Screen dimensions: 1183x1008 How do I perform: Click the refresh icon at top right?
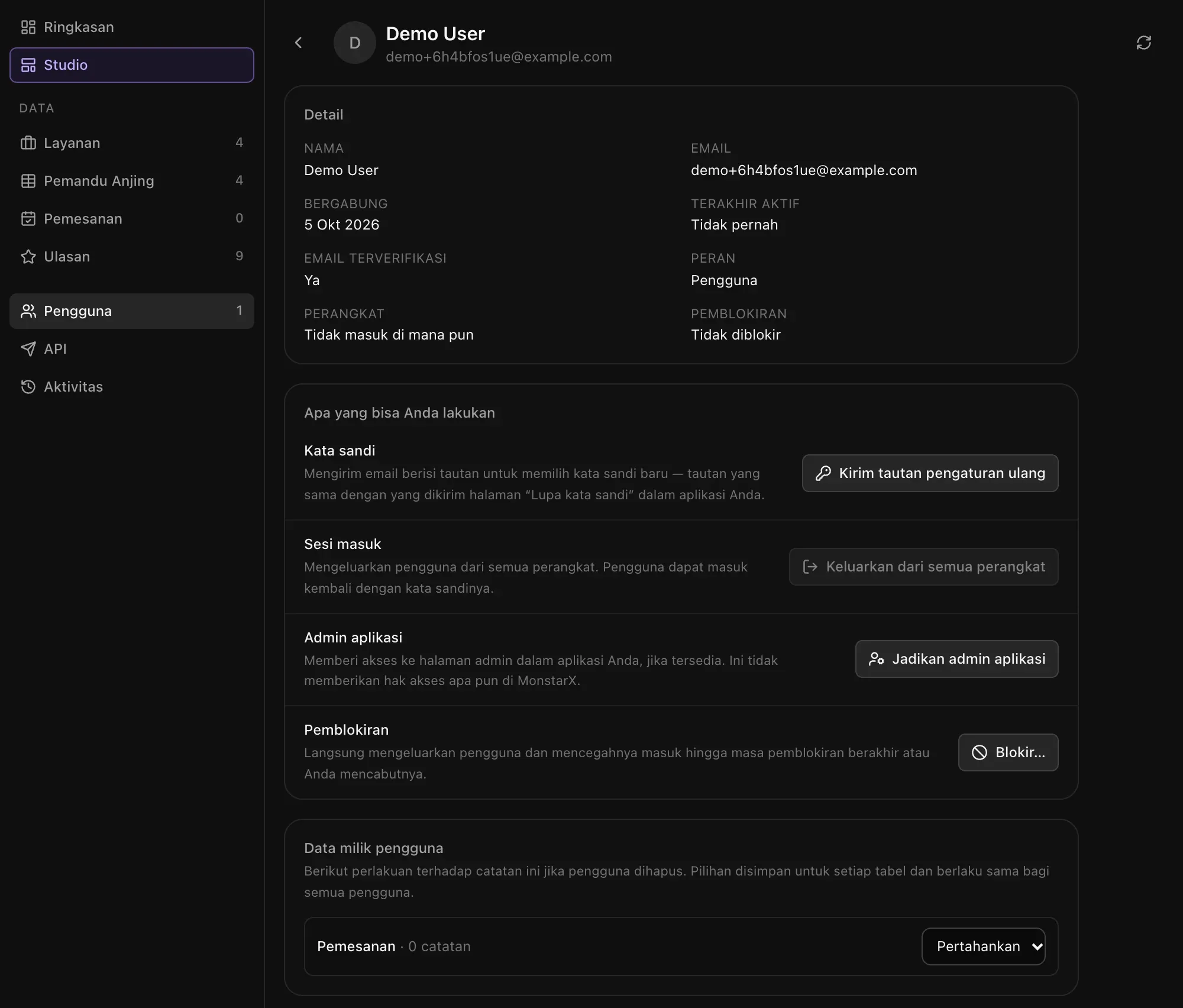pos(1143,43)
